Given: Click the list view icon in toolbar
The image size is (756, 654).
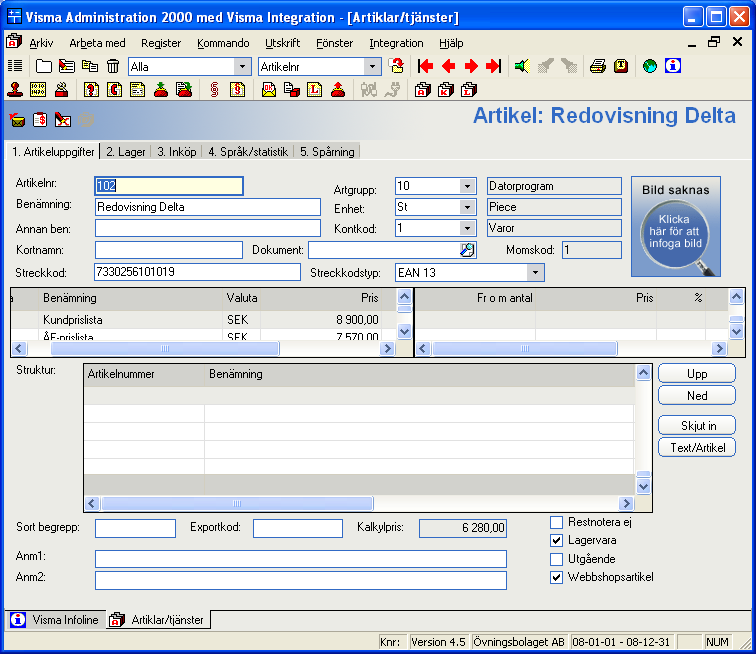Looking at the screenshot, I should (15, 66).
